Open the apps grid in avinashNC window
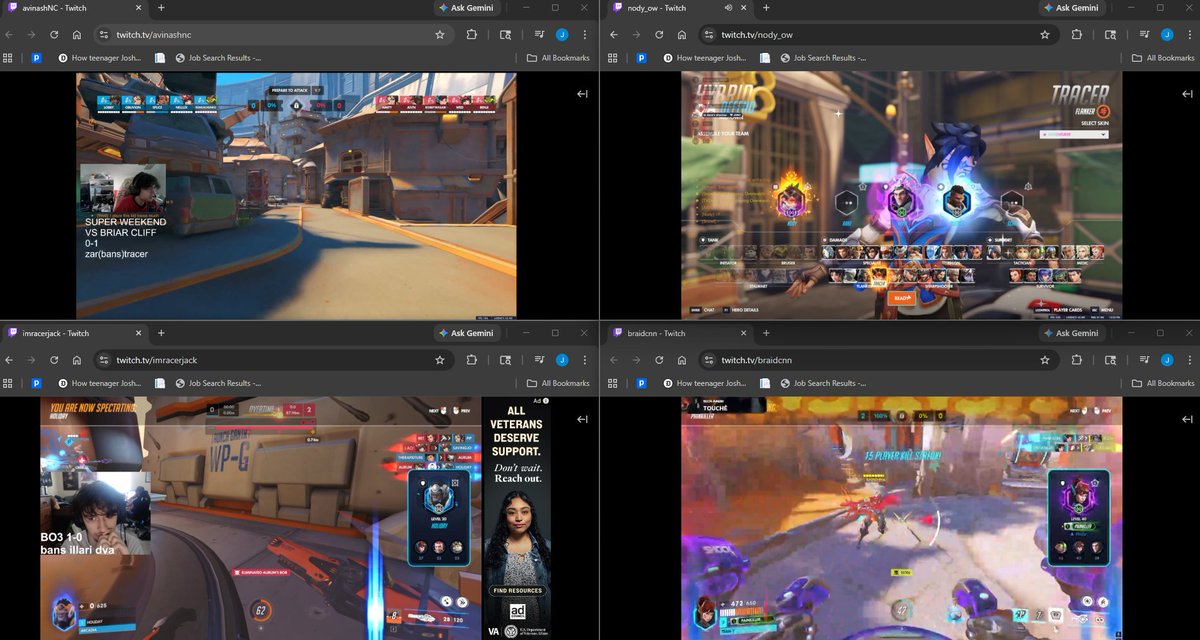Screen dimensions: 1200x640 8,58
